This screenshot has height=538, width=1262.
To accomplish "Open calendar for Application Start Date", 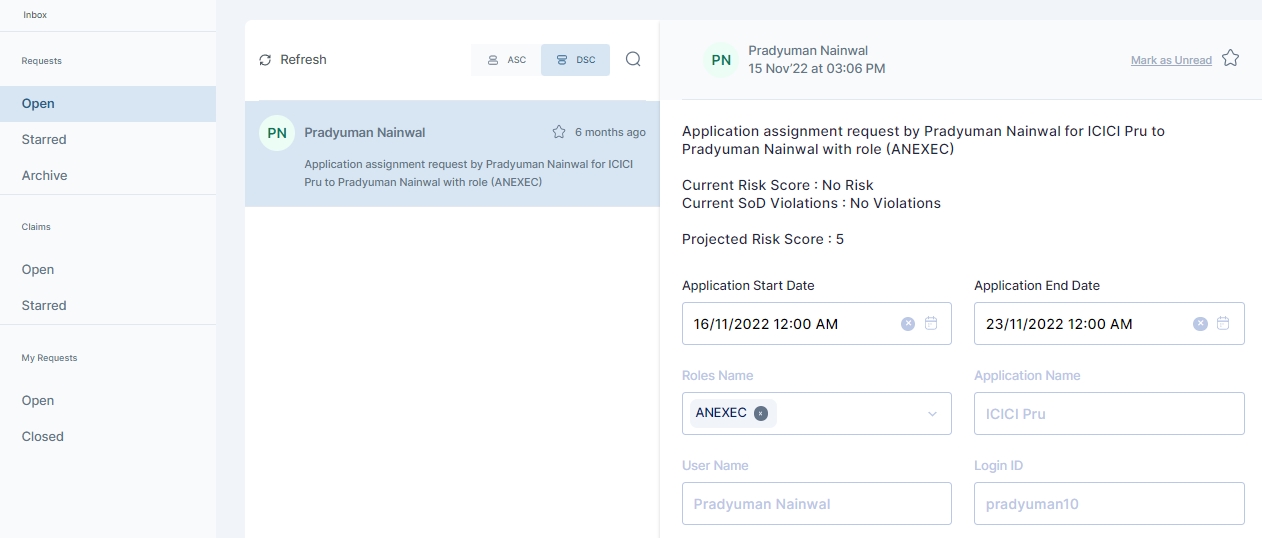I will click(931, 324).
